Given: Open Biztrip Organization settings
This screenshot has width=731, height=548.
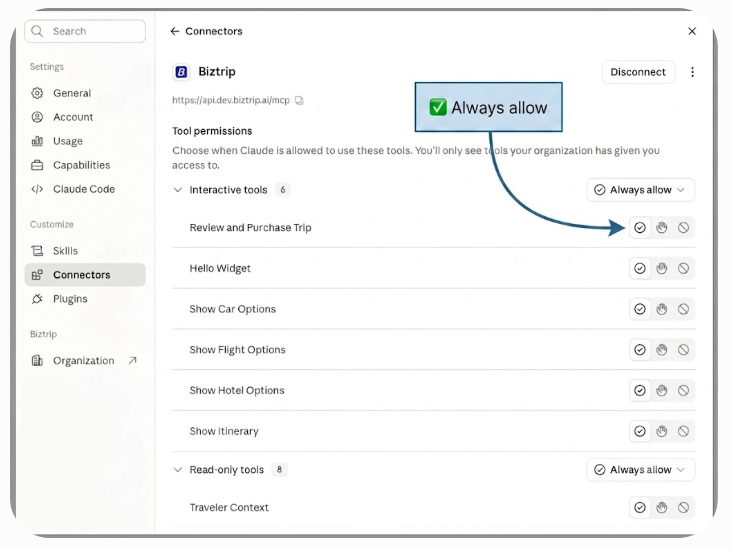Looking at the screenshot, I should (85, 361).
